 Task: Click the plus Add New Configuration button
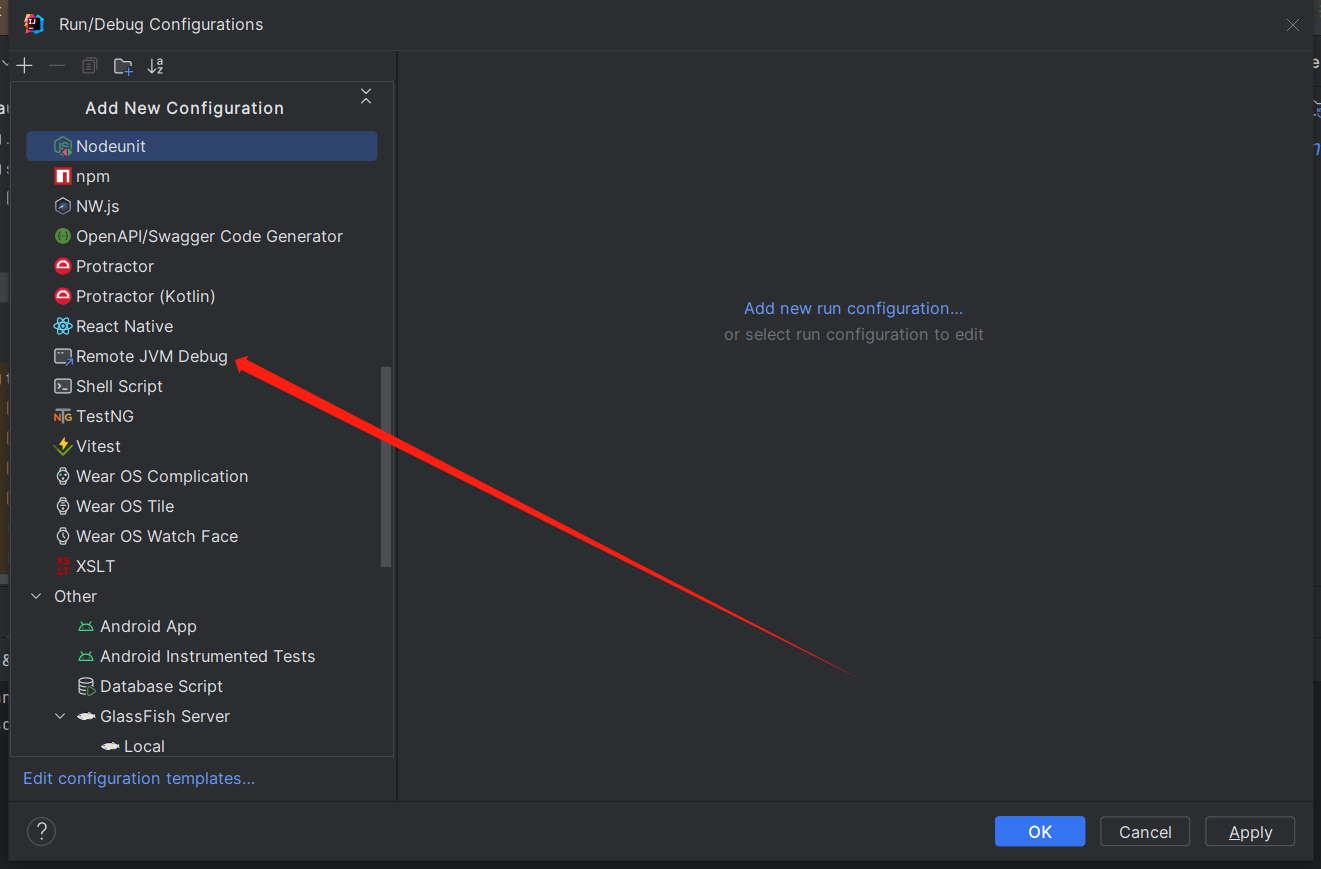[x=25, y=66]
